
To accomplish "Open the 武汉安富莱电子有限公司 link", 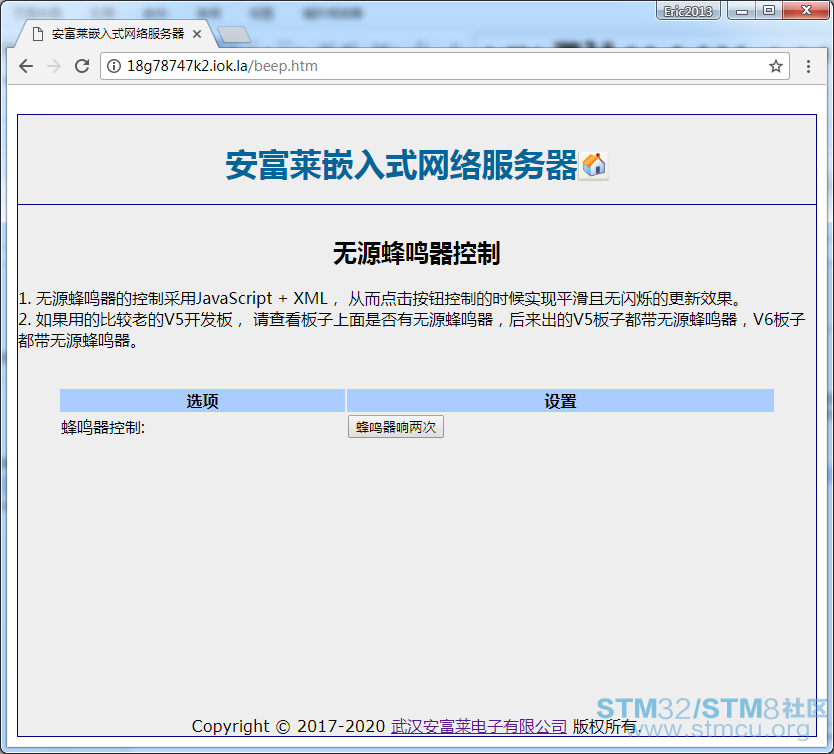I will [479, 726].
